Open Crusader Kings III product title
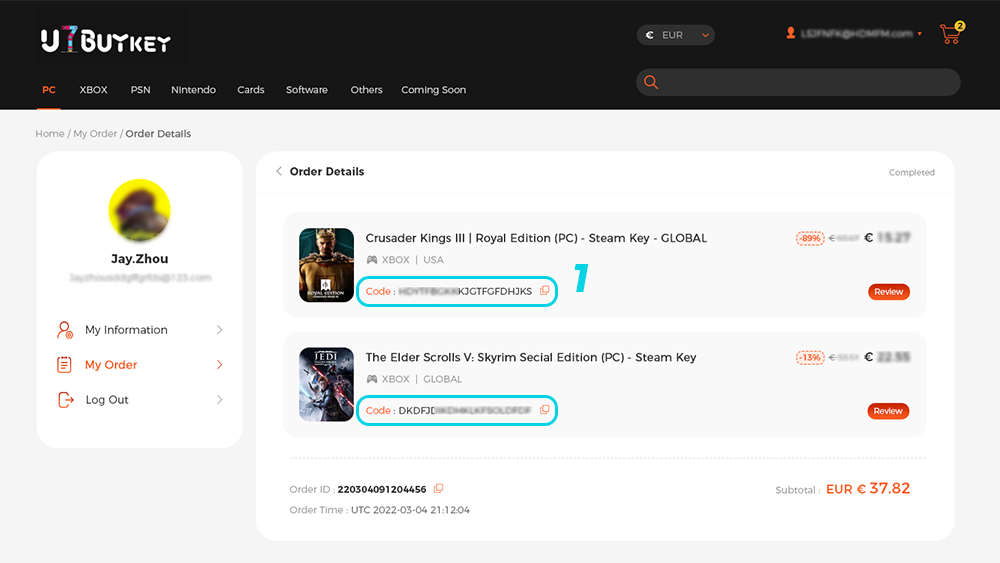Screen dimensions: 1000x563 (536, 238)
